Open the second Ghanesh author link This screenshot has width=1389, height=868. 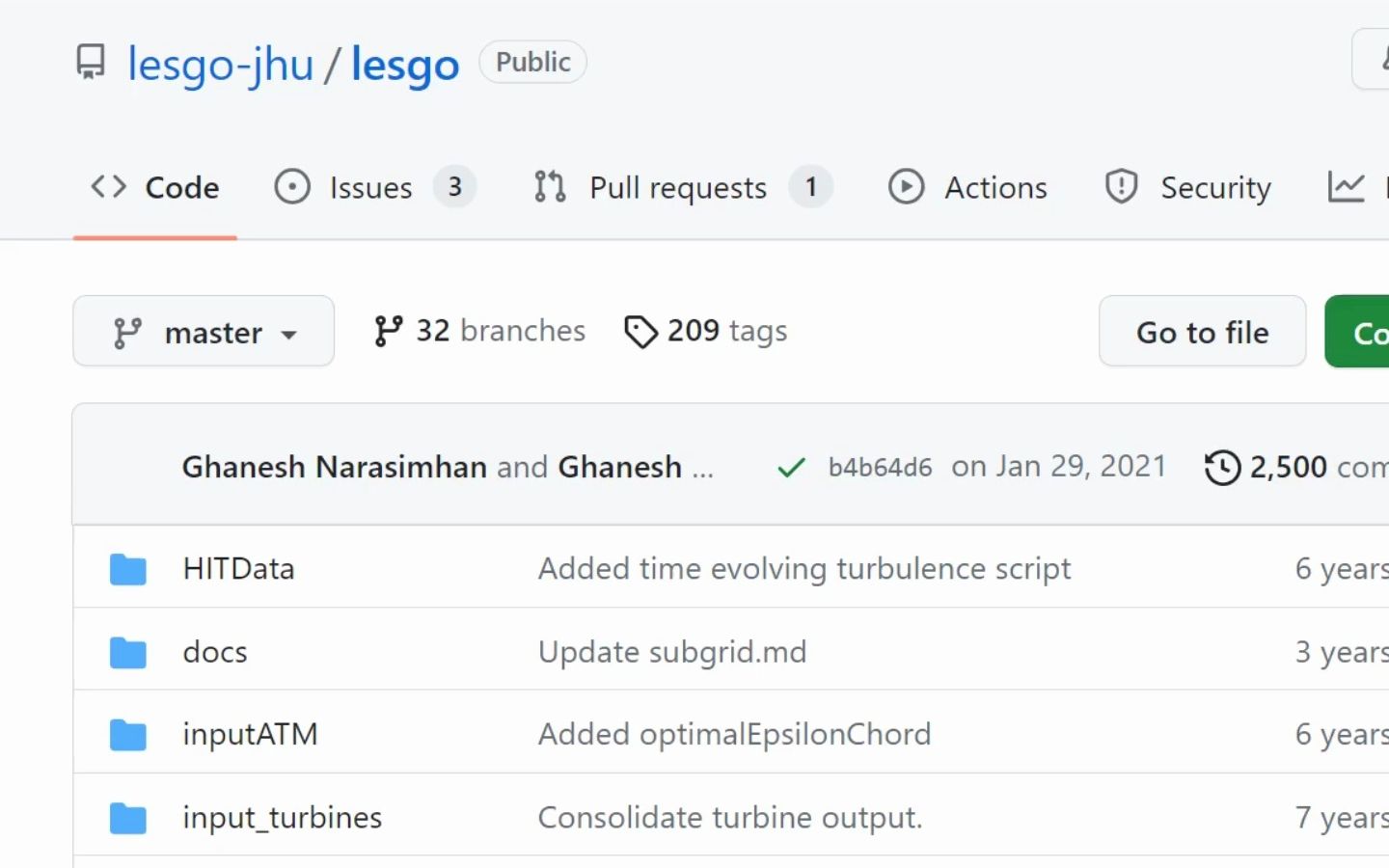620,467
